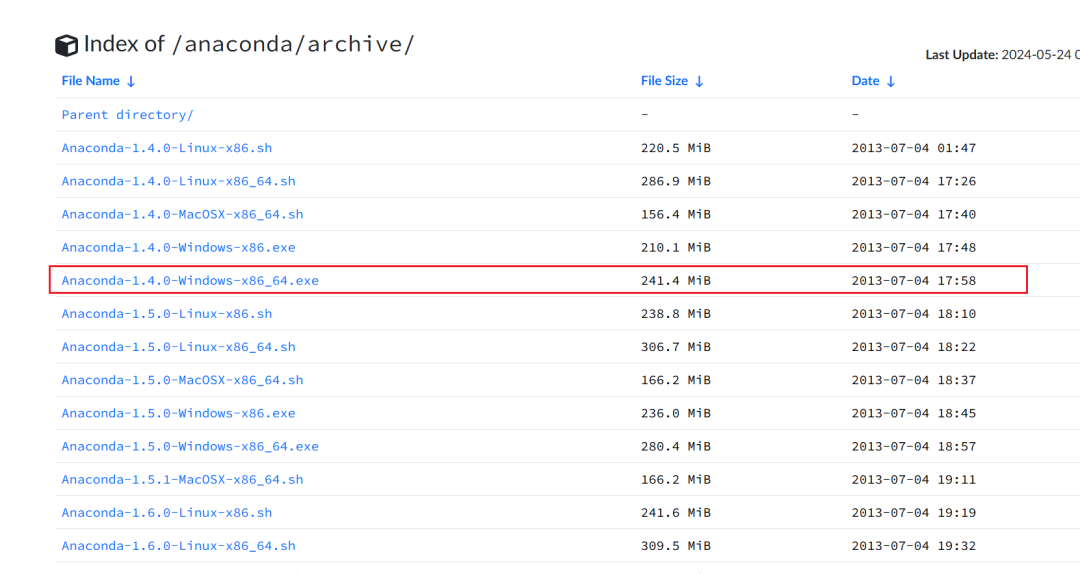Click the date 2013-07-04 17:26
1080x574 pixels.
click(x=914, y=181)
